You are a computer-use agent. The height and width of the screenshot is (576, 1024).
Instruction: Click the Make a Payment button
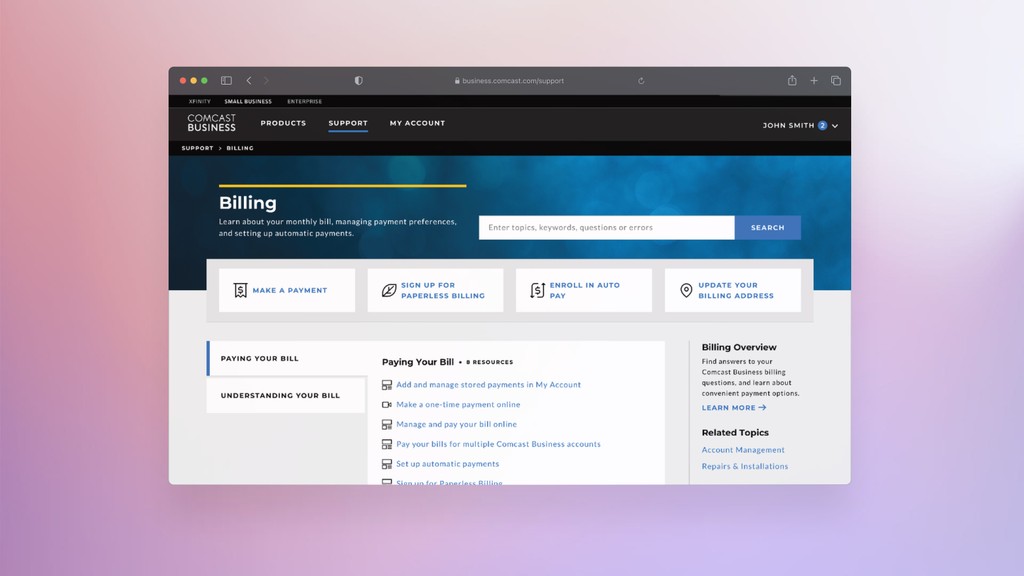[287, 290]
